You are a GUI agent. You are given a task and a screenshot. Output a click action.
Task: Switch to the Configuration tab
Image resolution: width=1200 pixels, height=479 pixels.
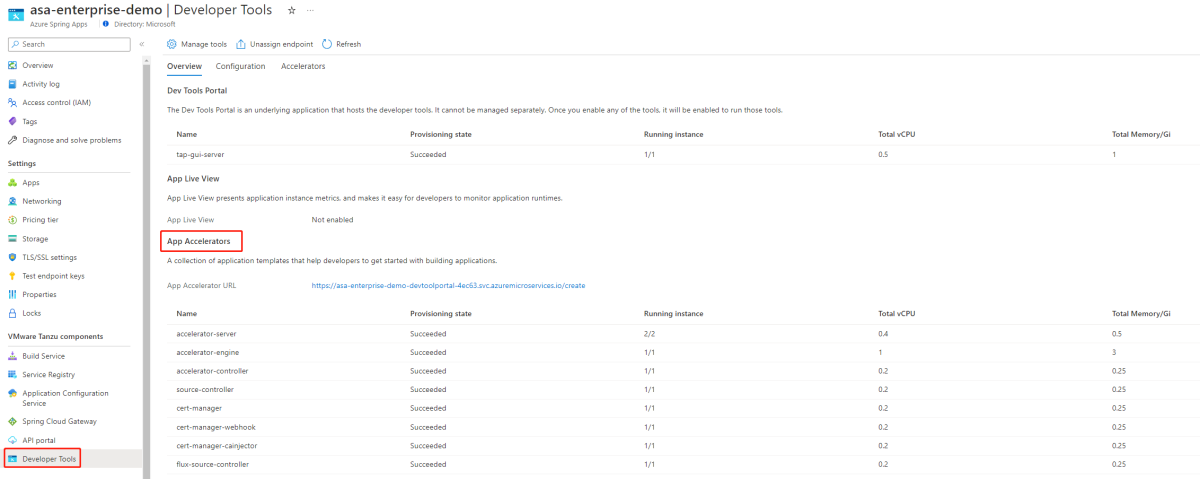coord(241,66)
